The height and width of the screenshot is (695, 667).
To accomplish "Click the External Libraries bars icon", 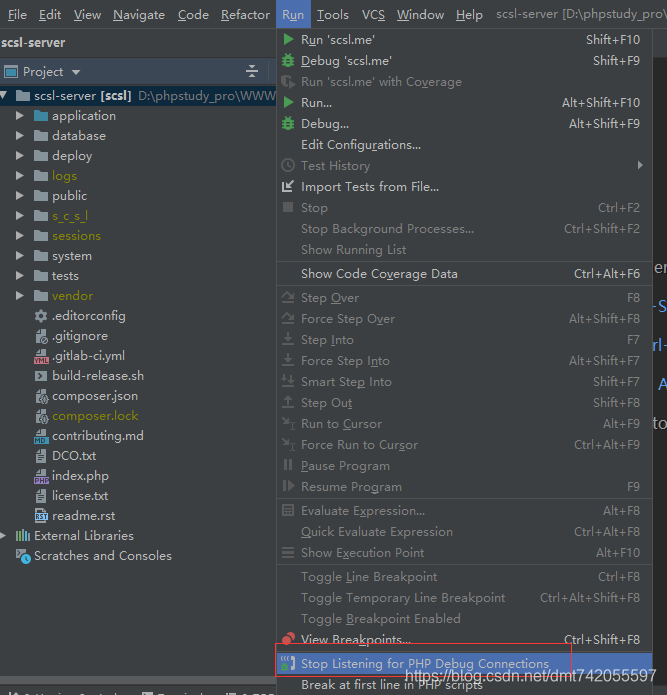I will [x=23, y=536].
